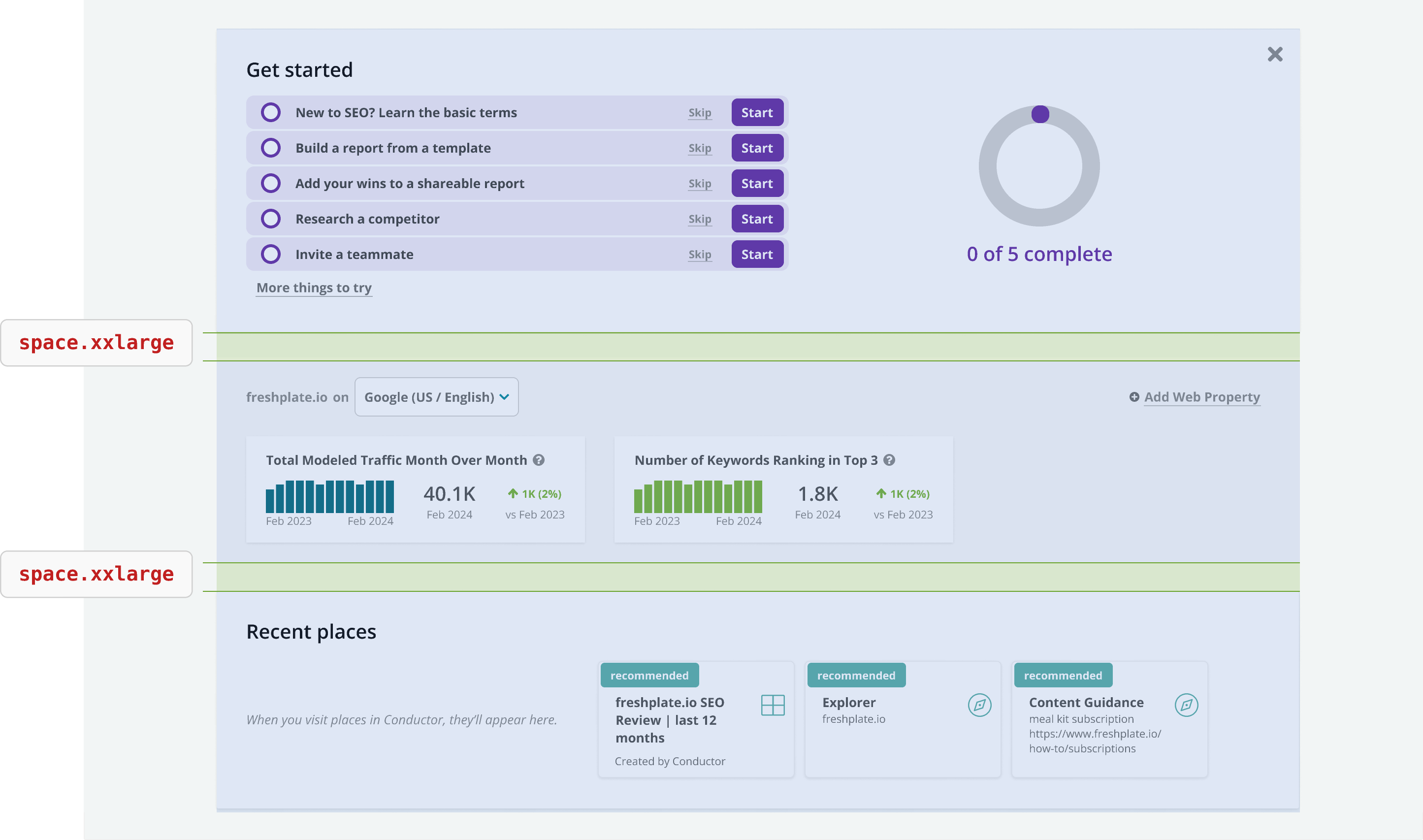
Task: Click 0 of 5 complete text
Action: click(1039, 254)
